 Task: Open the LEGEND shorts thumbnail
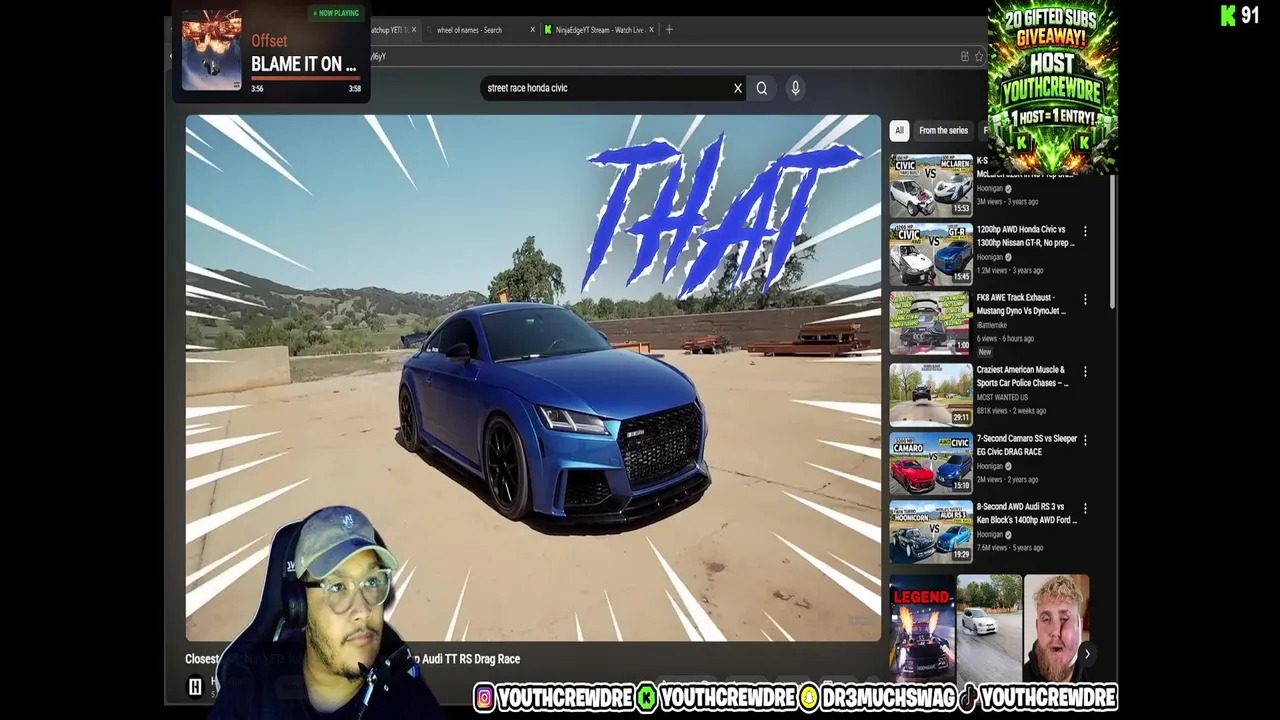[922, 628]
